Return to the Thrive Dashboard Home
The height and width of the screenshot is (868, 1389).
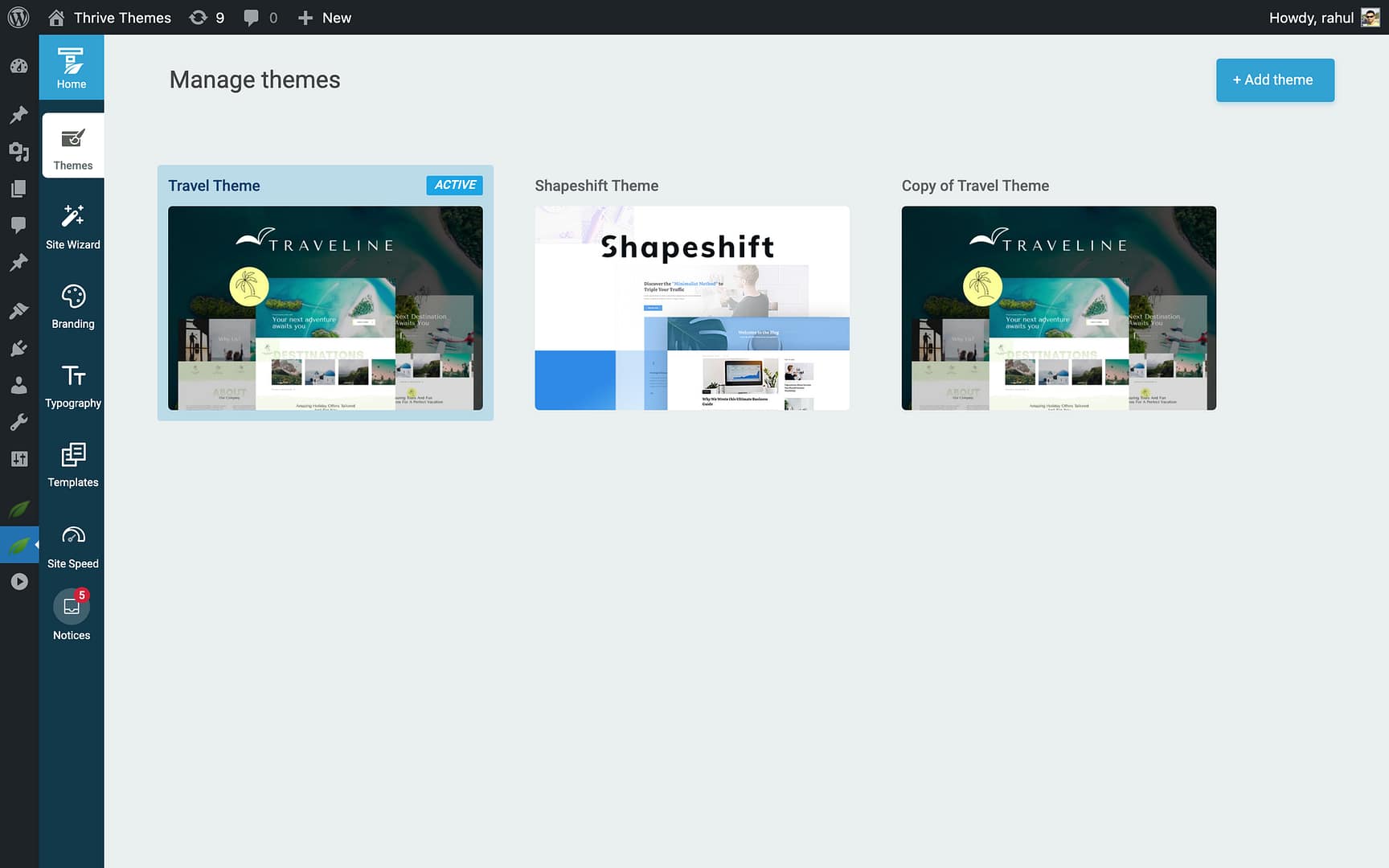tap(72, 67)
